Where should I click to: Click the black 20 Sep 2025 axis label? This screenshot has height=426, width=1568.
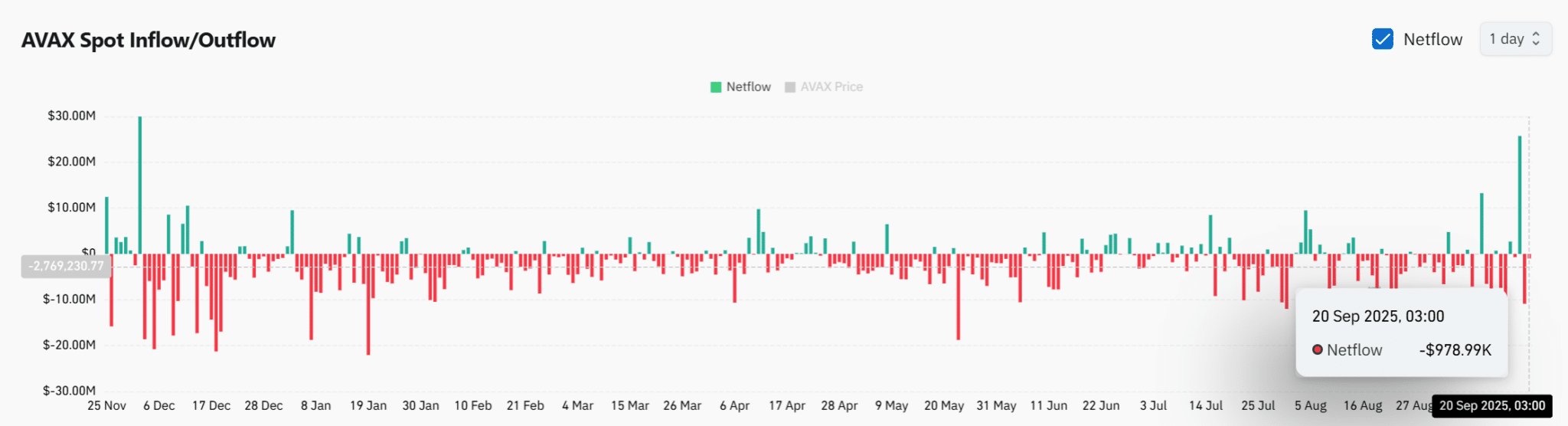(x=1491, y=406)
